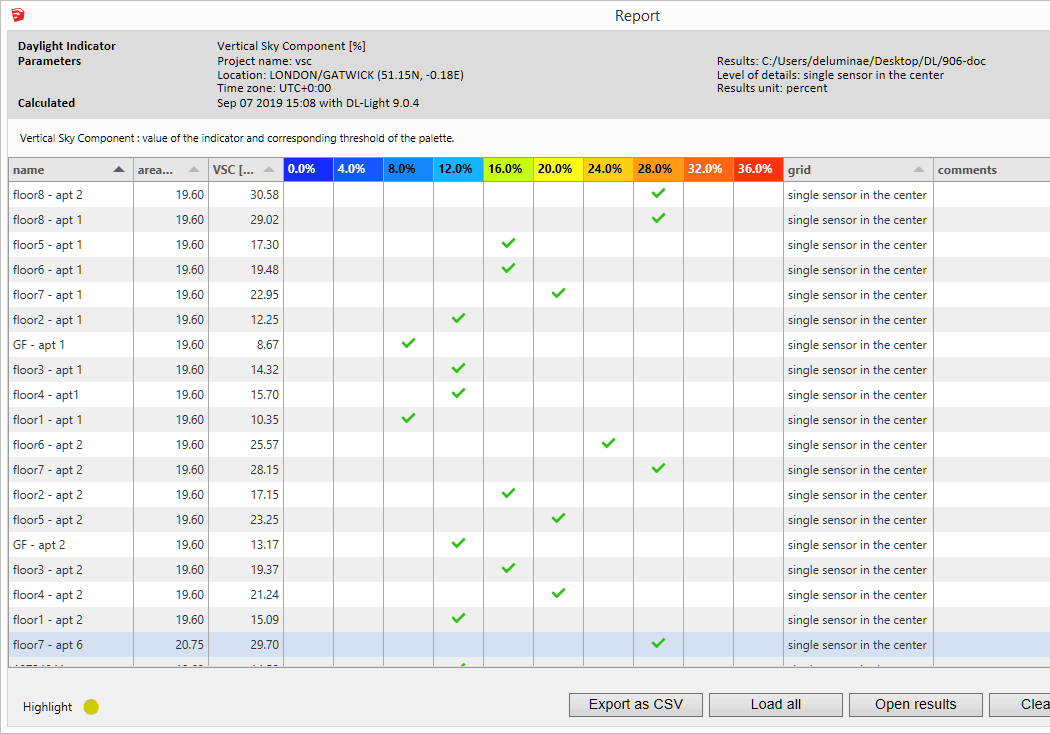The image size is (1050, 734).
Task: Click VSC value 15.09
Action: [265, 619]
